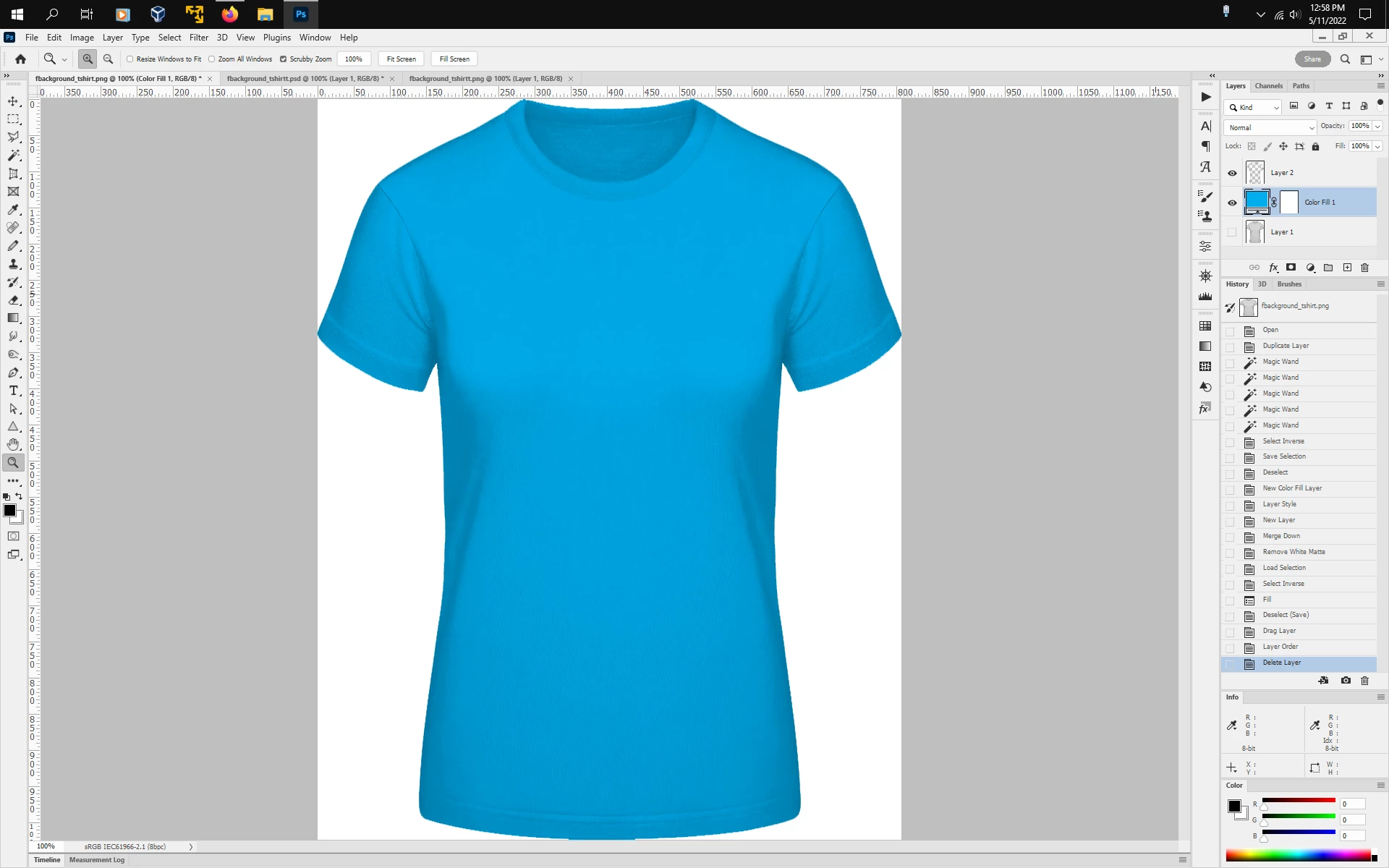1389x868 pixels.
Task: Hide the Color Fill 1 layer
Action: 1232,203
